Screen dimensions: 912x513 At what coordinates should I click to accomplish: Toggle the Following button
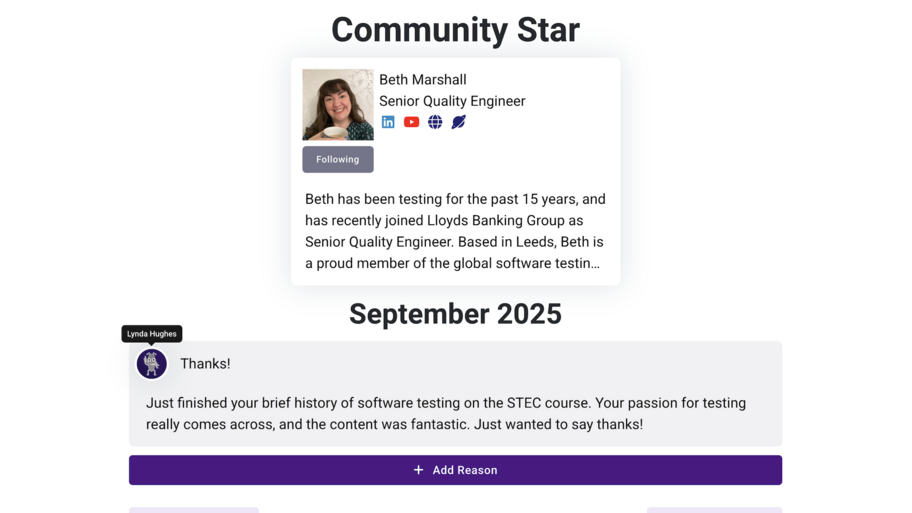tap(338, 159)
